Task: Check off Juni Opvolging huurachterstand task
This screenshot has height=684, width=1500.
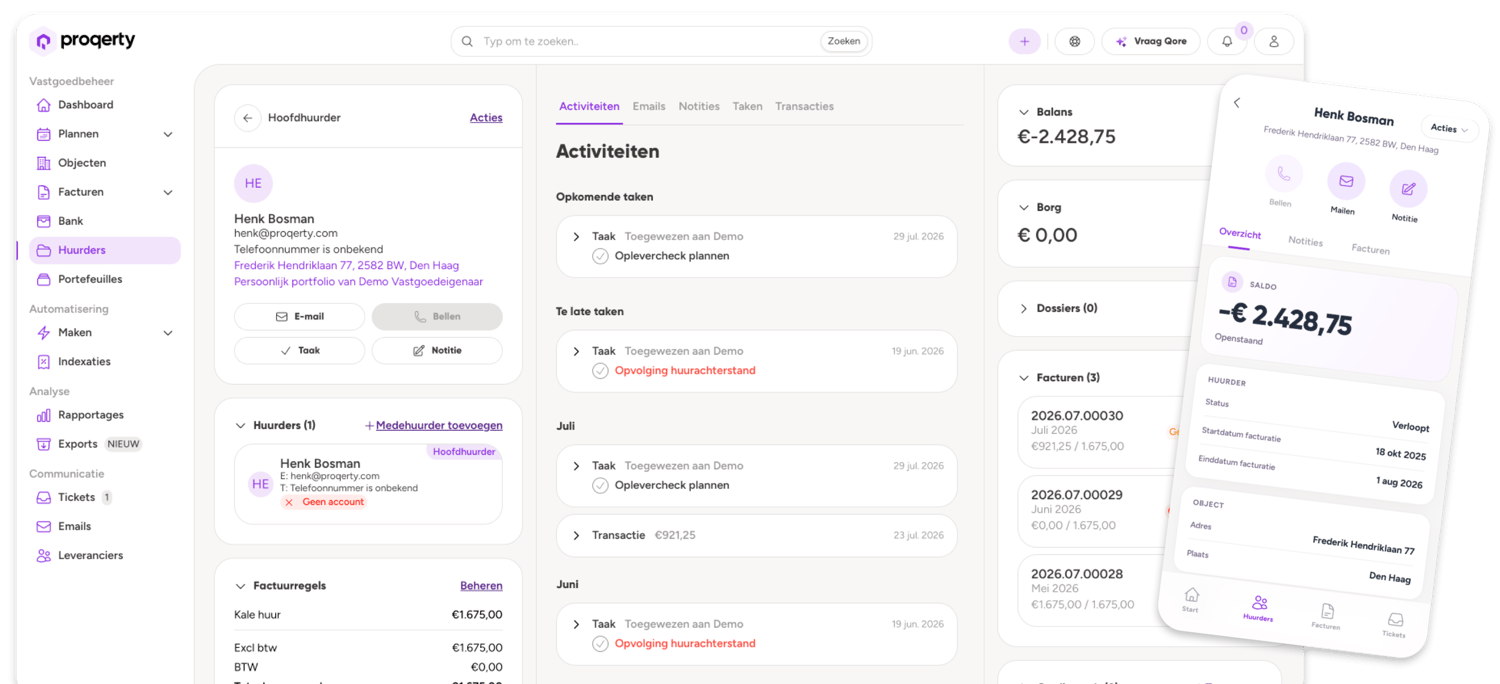Action: (x=600, y=644)
